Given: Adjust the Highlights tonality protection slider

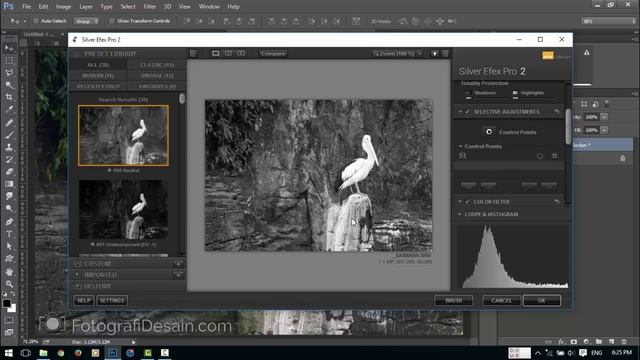Looking at the screenshot, I should point(515,98).
